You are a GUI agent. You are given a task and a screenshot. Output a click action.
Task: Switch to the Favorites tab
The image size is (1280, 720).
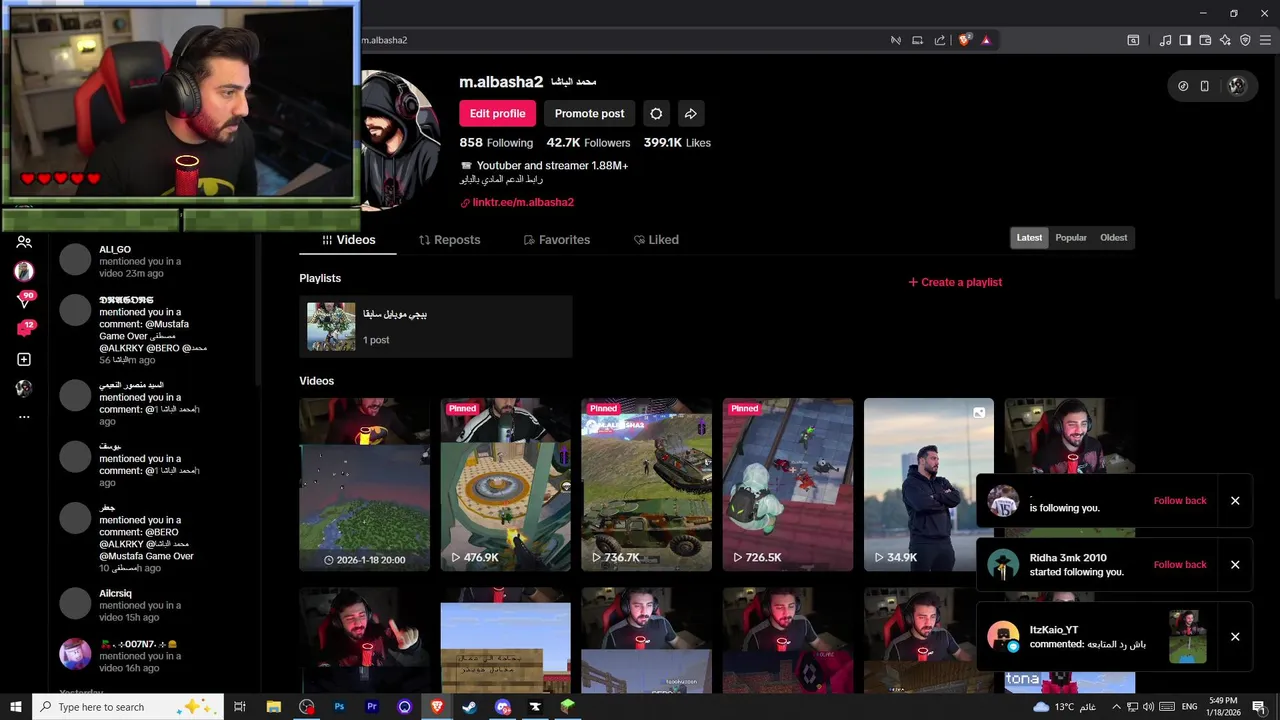(x=556, y=240)
